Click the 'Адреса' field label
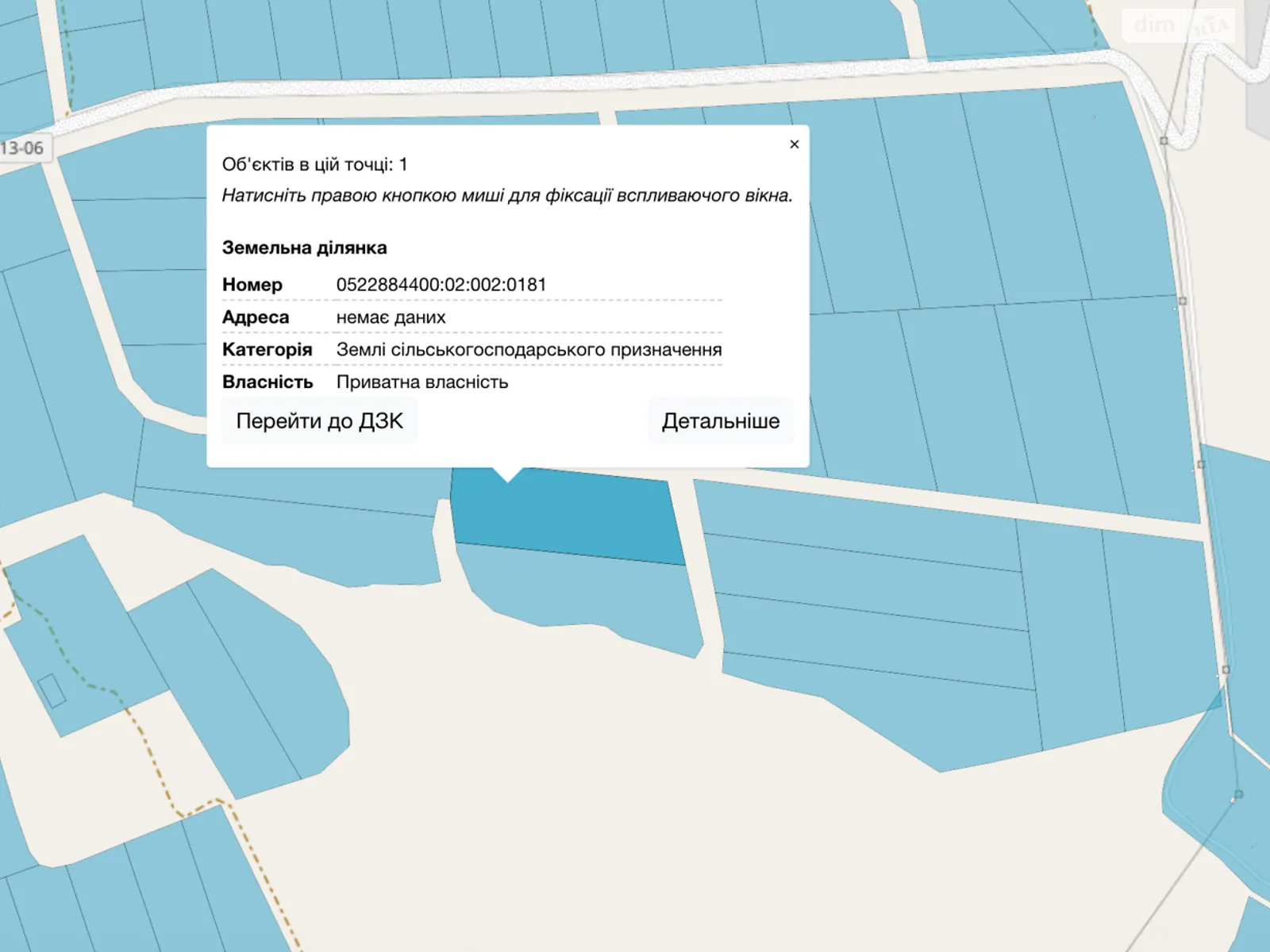This screenshot has width=1270, height=952. [255, 317]
